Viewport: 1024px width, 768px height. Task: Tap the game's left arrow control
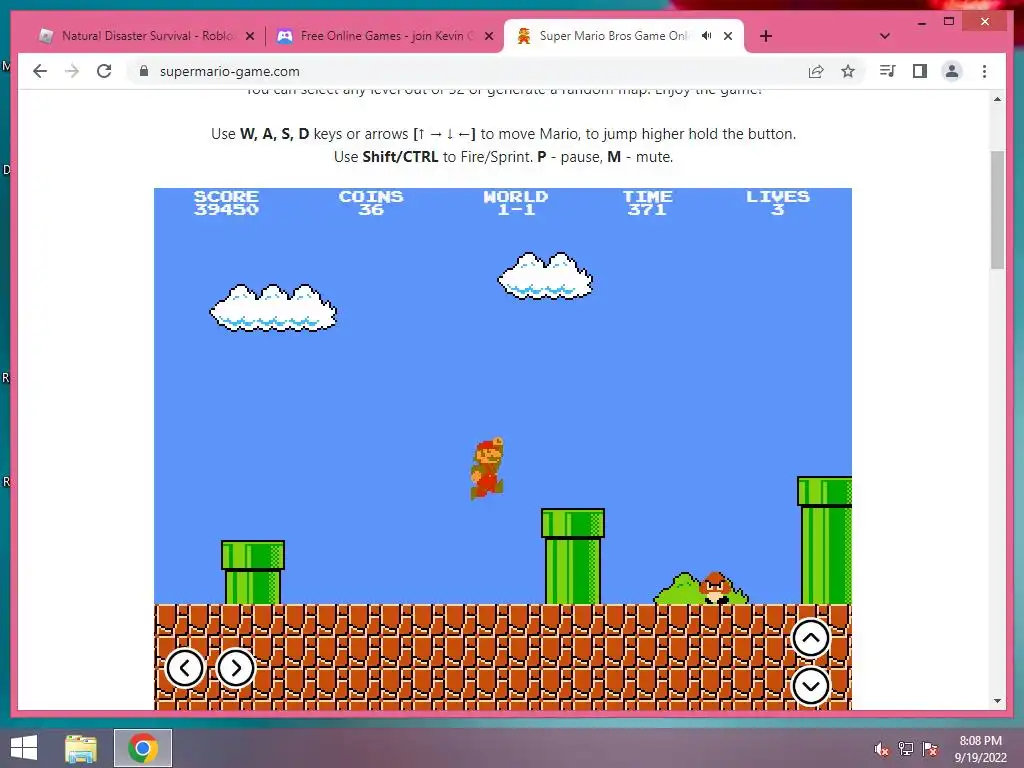tap(185, 668)
